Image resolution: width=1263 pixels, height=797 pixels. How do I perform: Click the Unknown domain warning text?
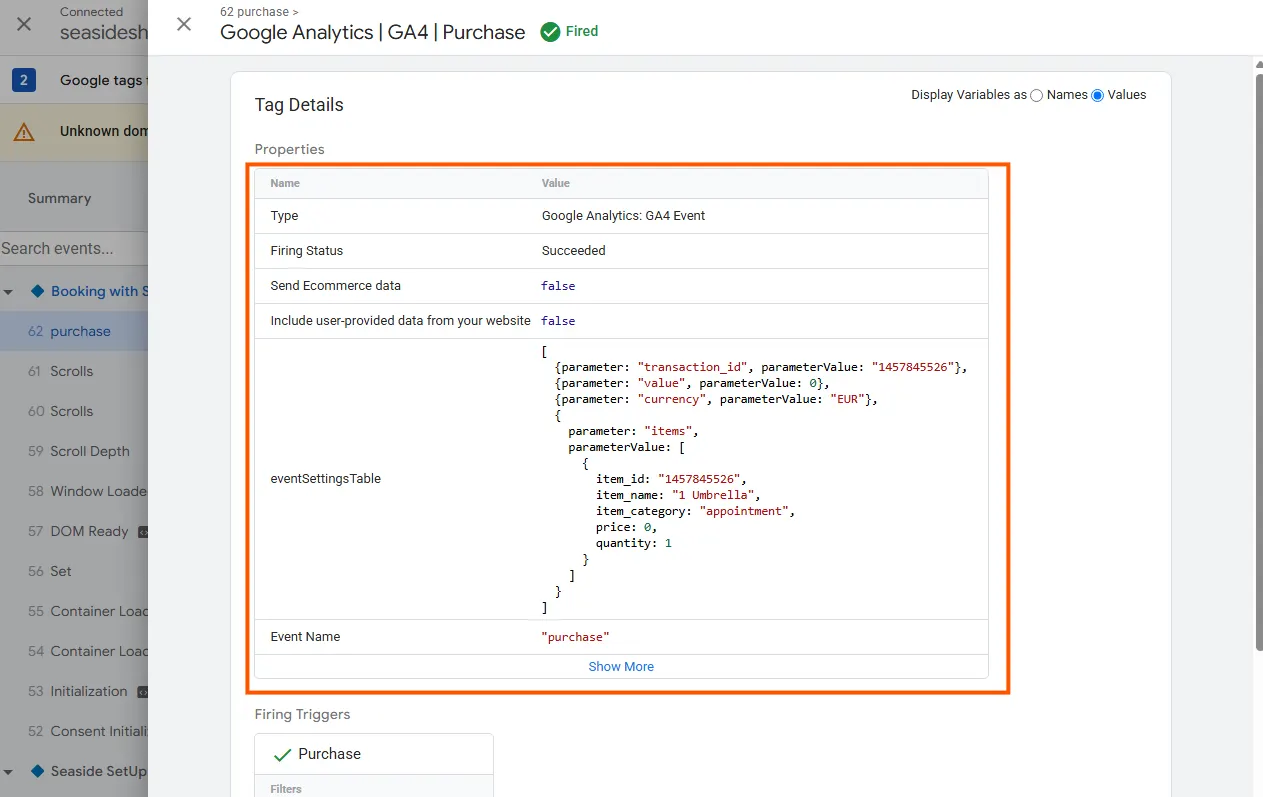point(104,131)
